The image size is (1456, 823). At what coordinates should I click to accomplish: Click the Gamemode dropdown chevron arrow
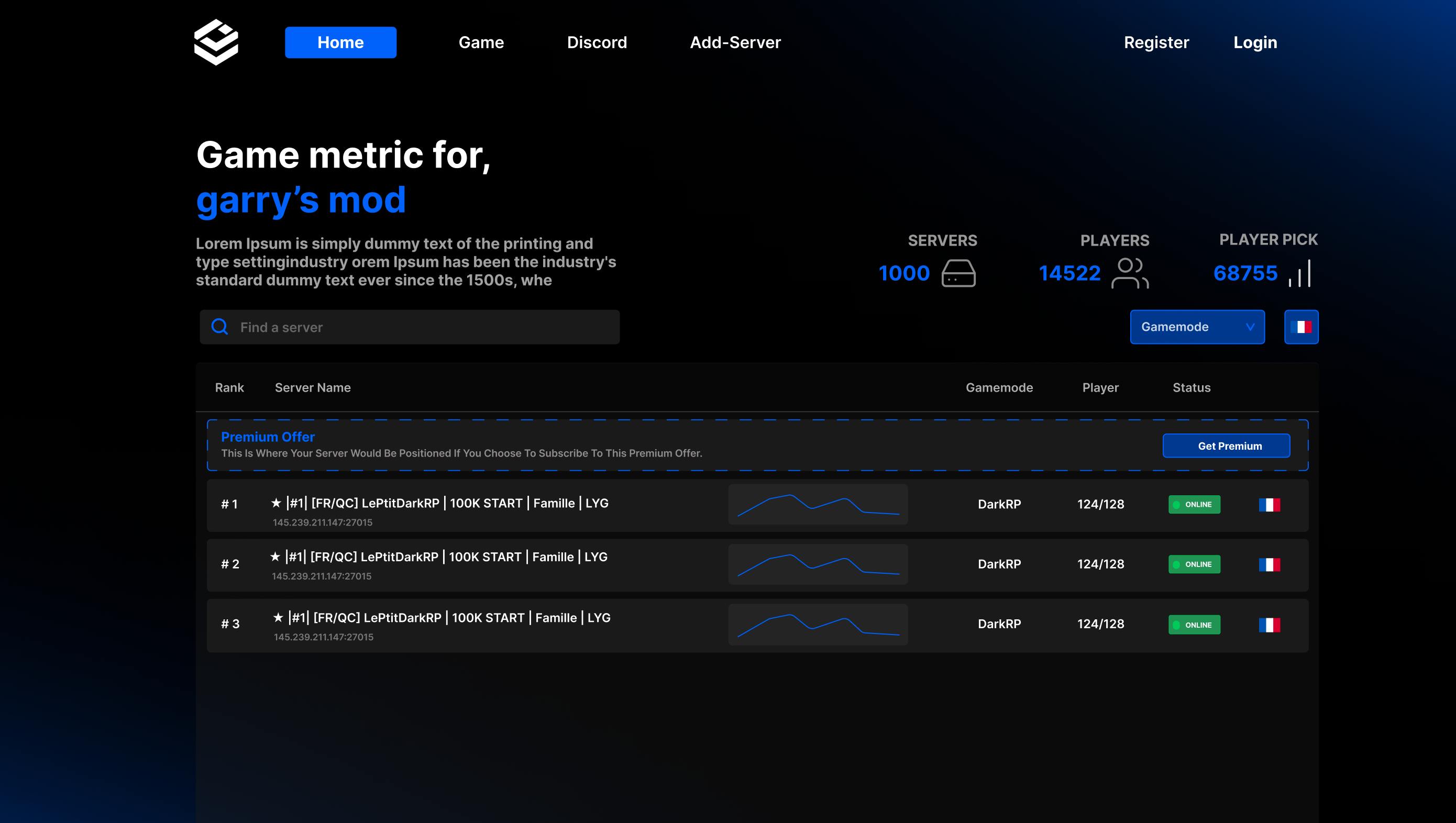[x=1250, y=327]
